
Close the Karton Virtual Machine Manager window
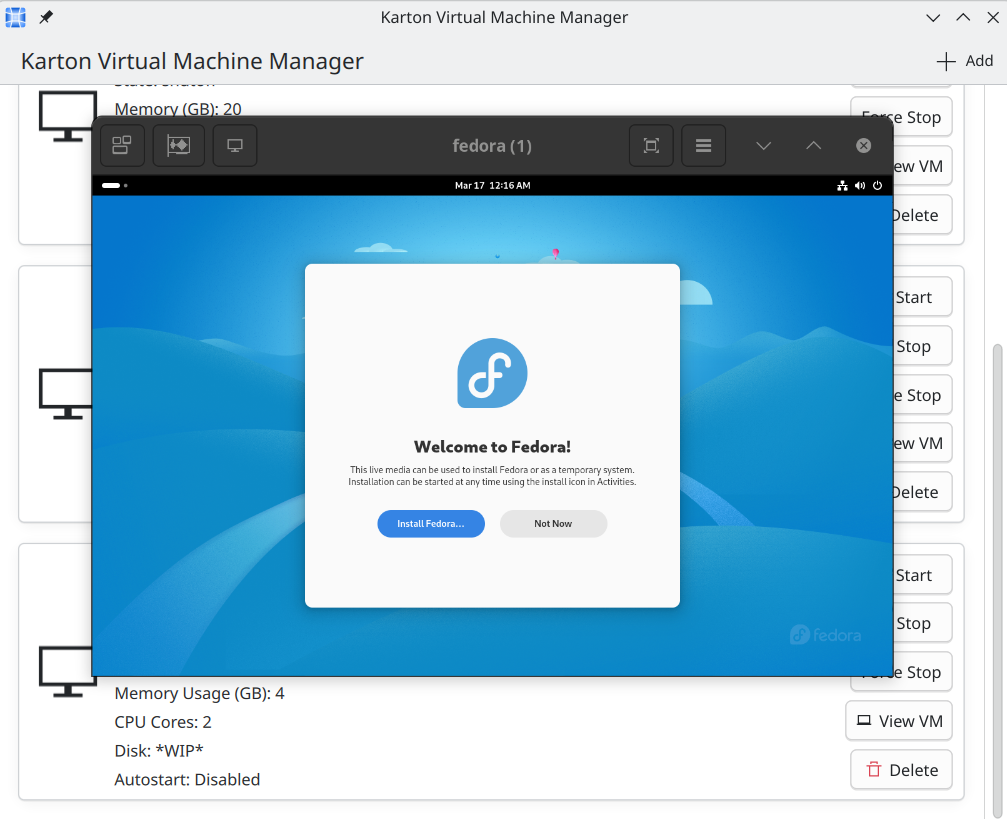(x=993, y=17)
